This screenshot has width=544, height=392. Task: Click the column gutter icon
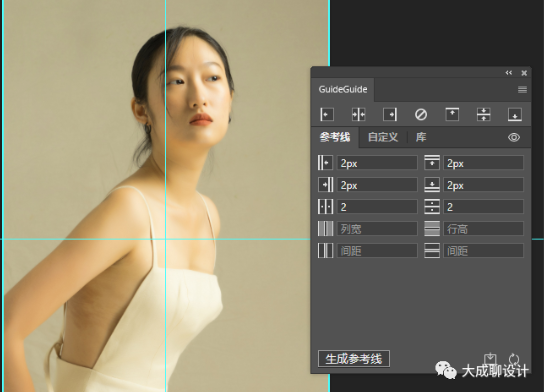tap(325, 251)
